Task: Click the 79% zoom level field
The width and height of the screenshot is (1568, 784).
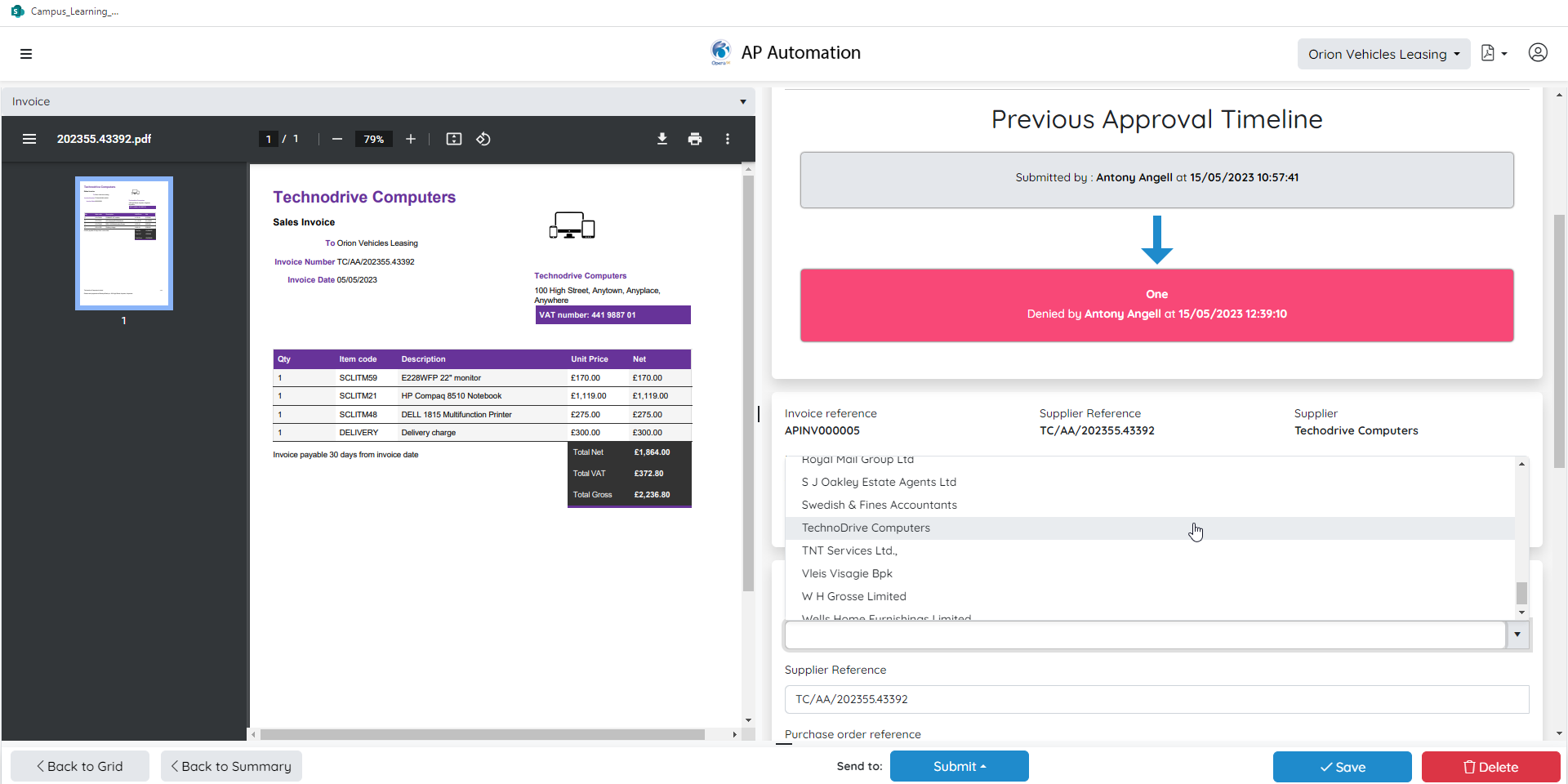Action: pos(373,139)
